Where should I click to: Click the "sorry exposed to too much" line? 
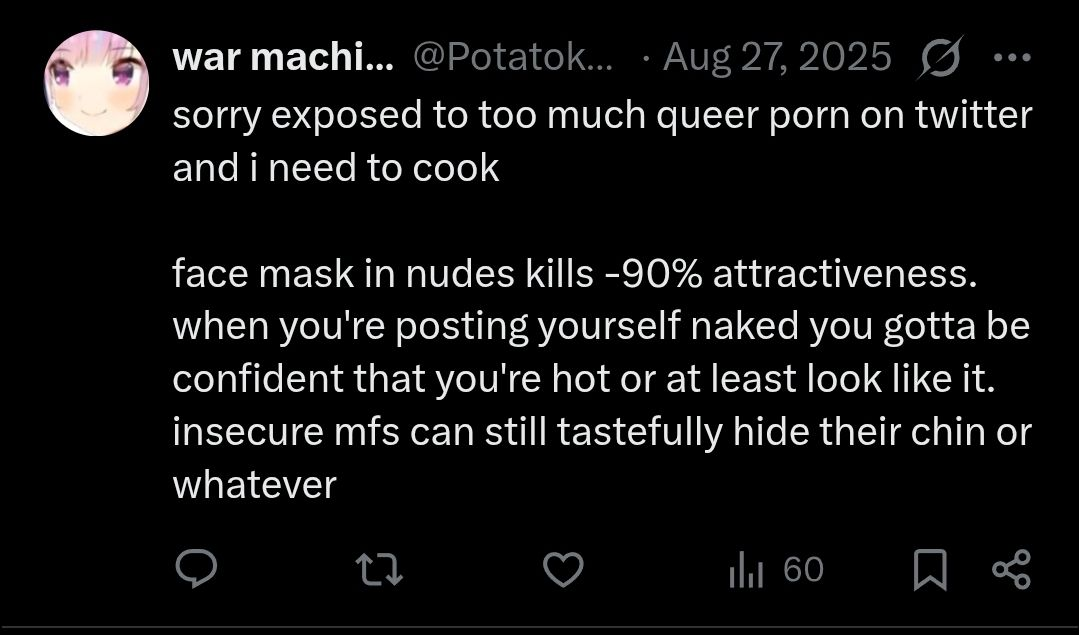click(x=602, y=115)
